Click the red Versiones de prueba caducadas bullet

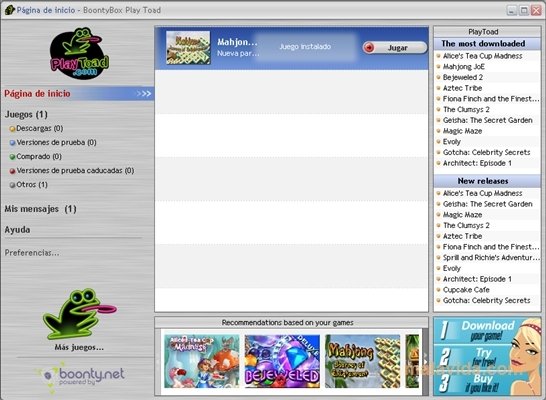coord(13,171)
